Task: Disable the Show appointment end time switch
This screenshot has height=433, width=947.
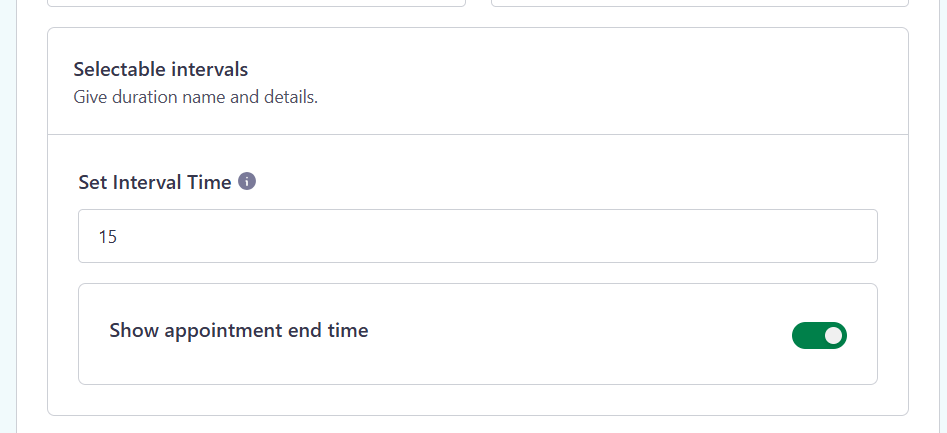Action: point(819,335)
